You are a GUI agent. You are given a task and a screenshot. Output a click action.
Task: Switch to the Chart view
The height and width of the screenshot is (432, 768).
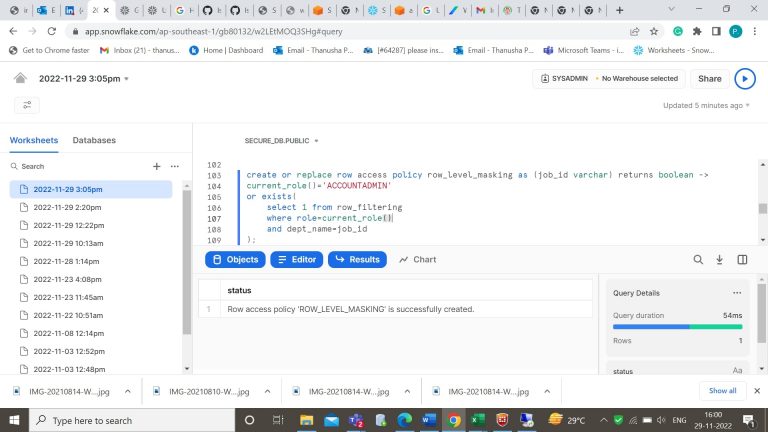coord(417,260)
